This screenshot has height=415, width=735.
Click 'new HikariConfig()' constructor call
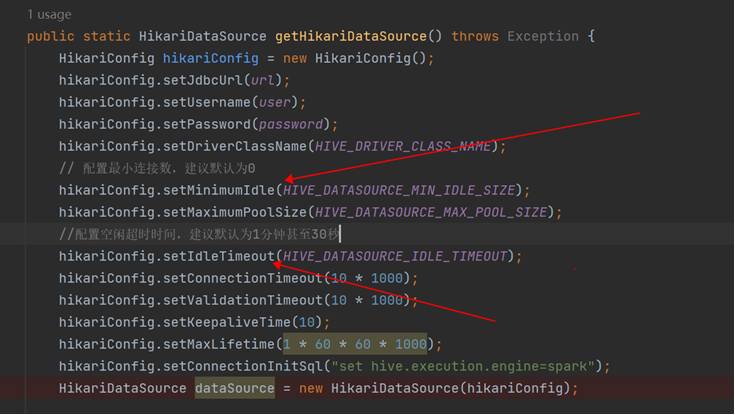click(355, 58)
